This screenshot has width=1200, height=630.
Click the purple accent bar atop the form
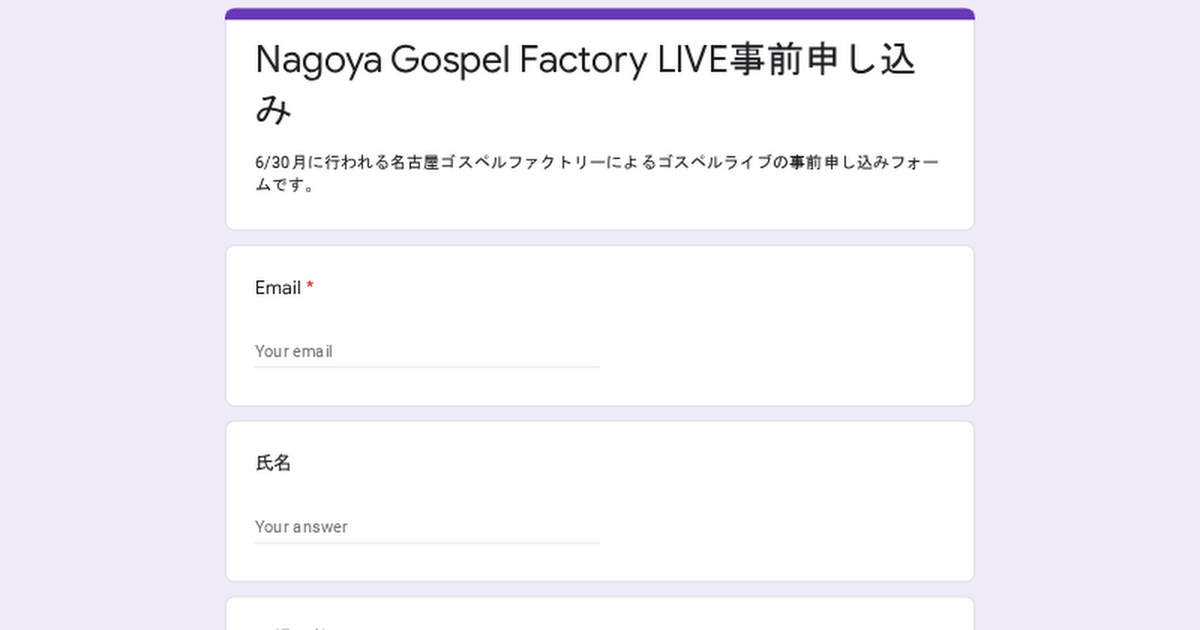click(x=600, y=14)
